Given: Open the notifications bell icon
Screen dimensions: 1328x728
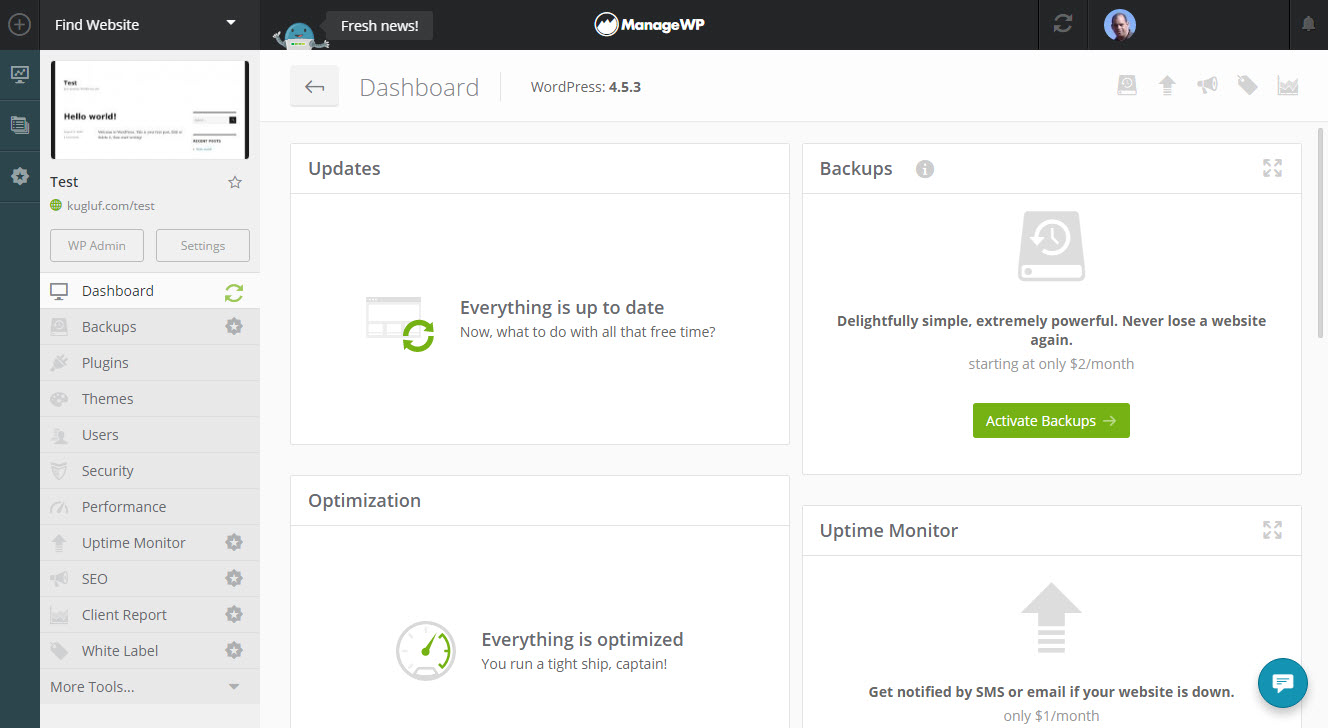Looking at the screenshot, I should 1308,25.
